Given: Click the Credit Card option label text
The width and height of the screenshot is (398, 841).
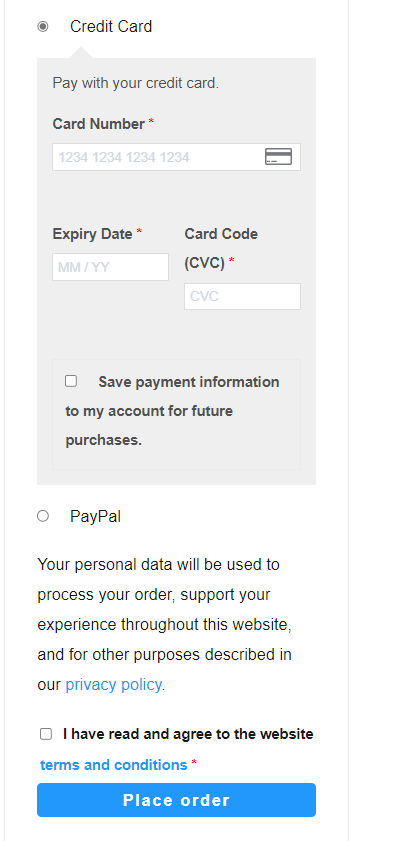Looking at the screenshot, I should pos(111,26).
